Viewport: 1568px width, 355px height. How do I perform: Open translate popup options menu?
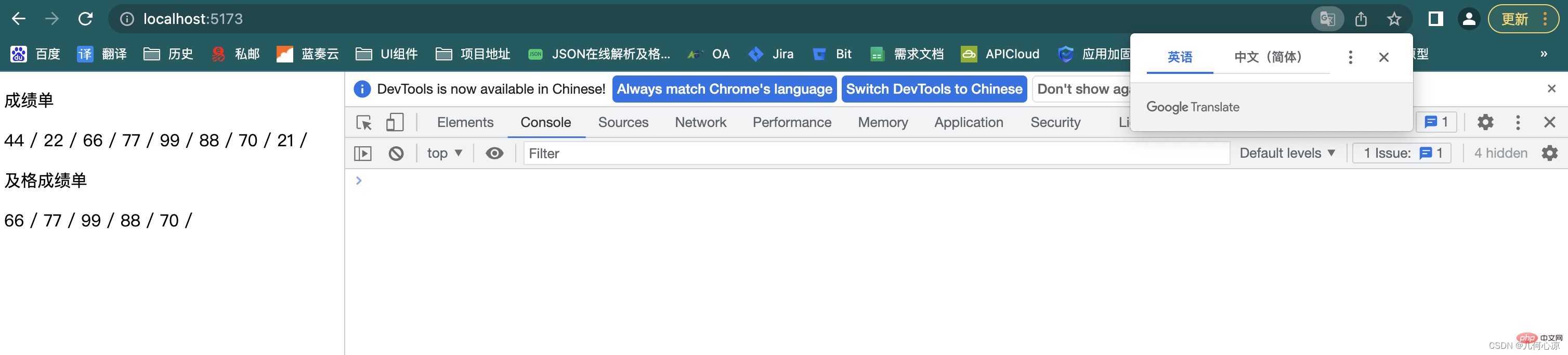coord(1350,57)
